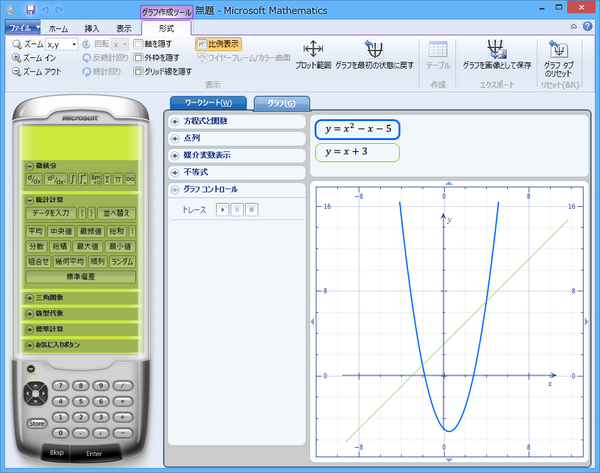Select equation y = x² − x − 5
Viewport: 600px width, 473px height.
point(357,129)
